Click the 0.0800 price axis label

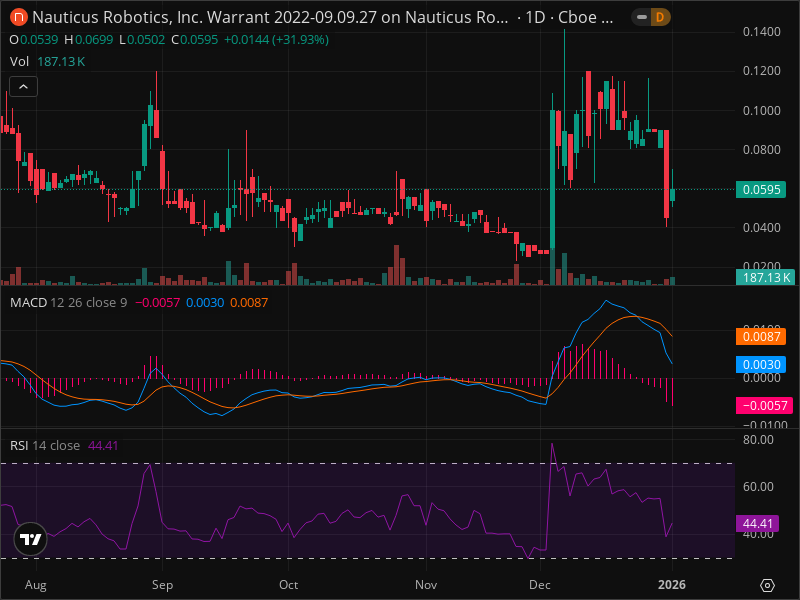[x=761, y=150]
